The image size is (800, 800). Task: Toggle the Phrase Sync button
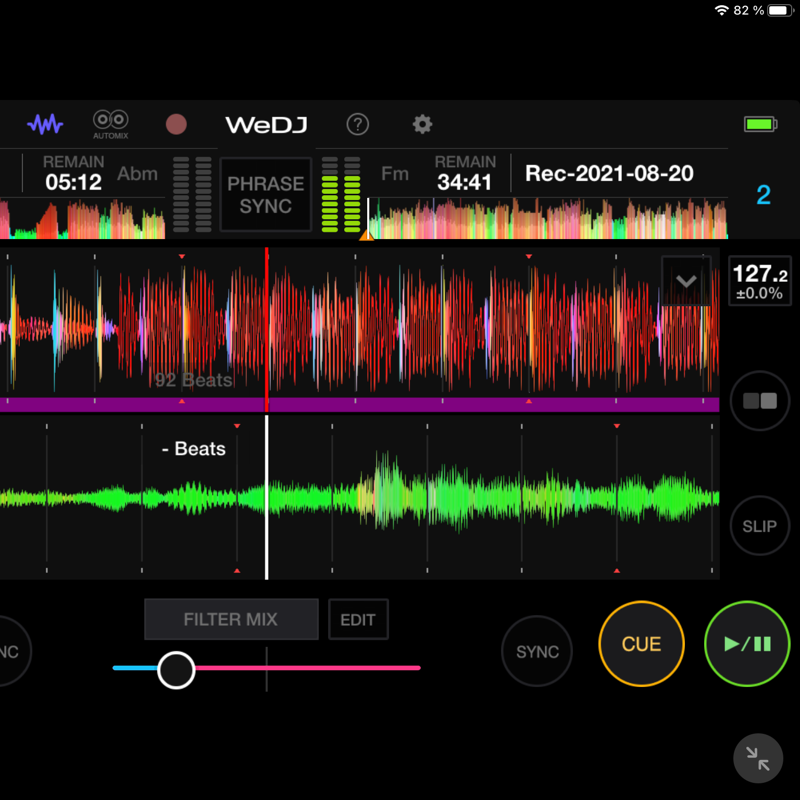click(265, 194)
